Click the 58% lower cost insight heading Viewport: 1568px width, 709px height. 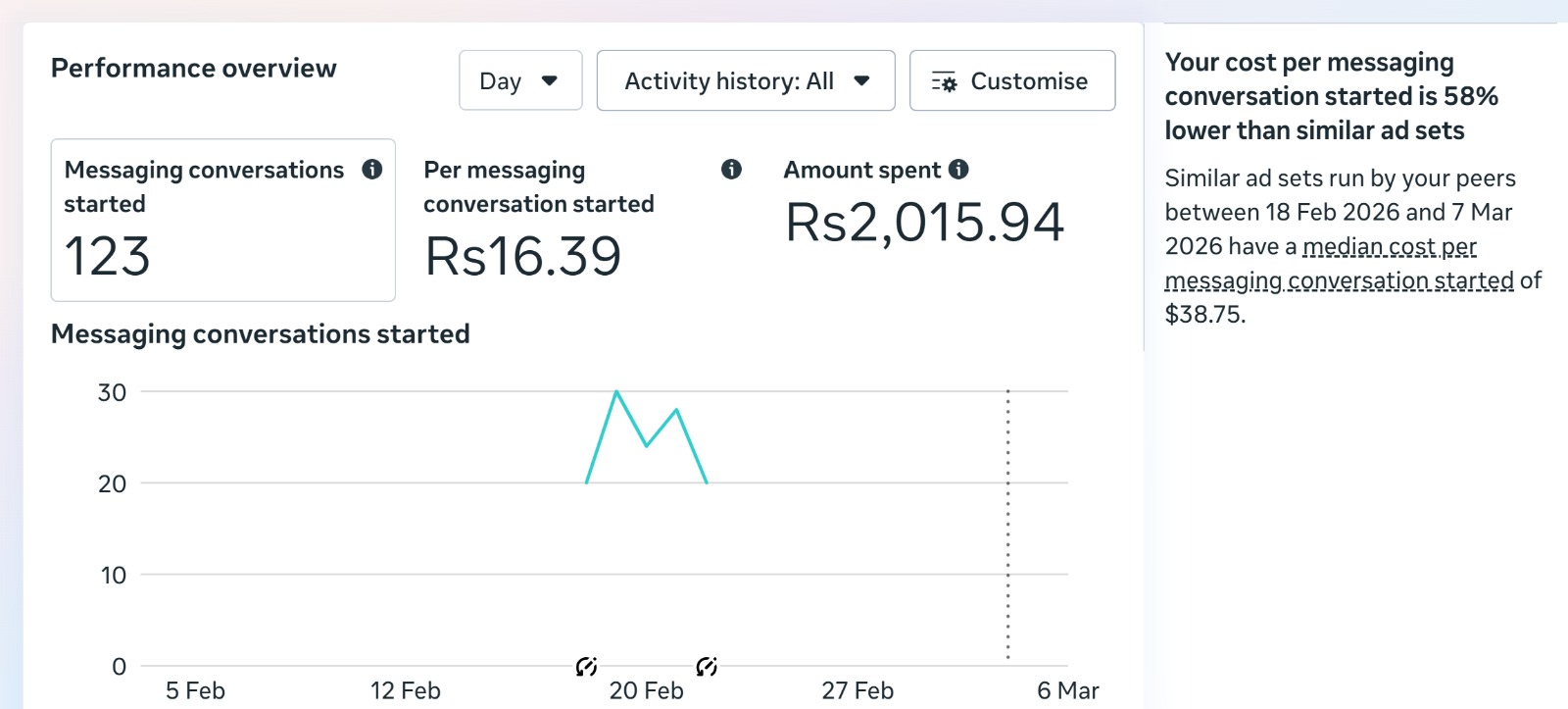click(x=1331, y=96)
